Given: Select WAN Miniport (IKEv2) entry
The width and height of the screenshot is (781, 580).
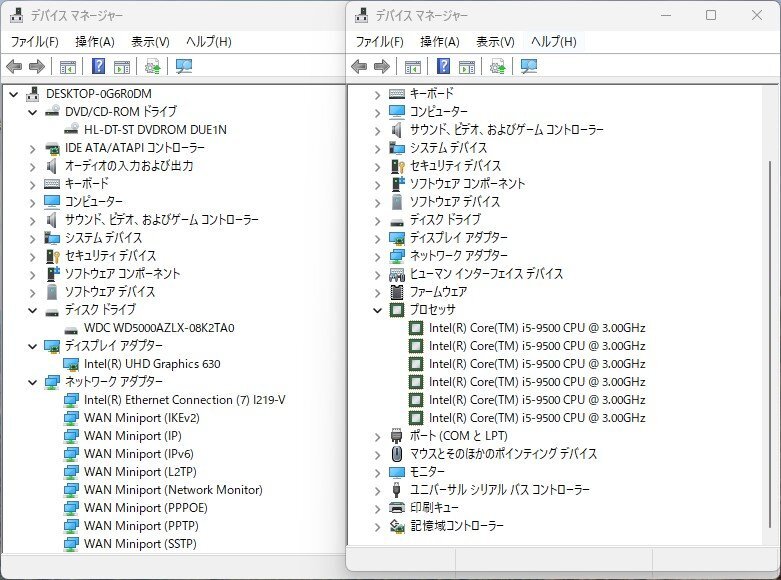Looking at the screenshot, I should coord(141,418).
